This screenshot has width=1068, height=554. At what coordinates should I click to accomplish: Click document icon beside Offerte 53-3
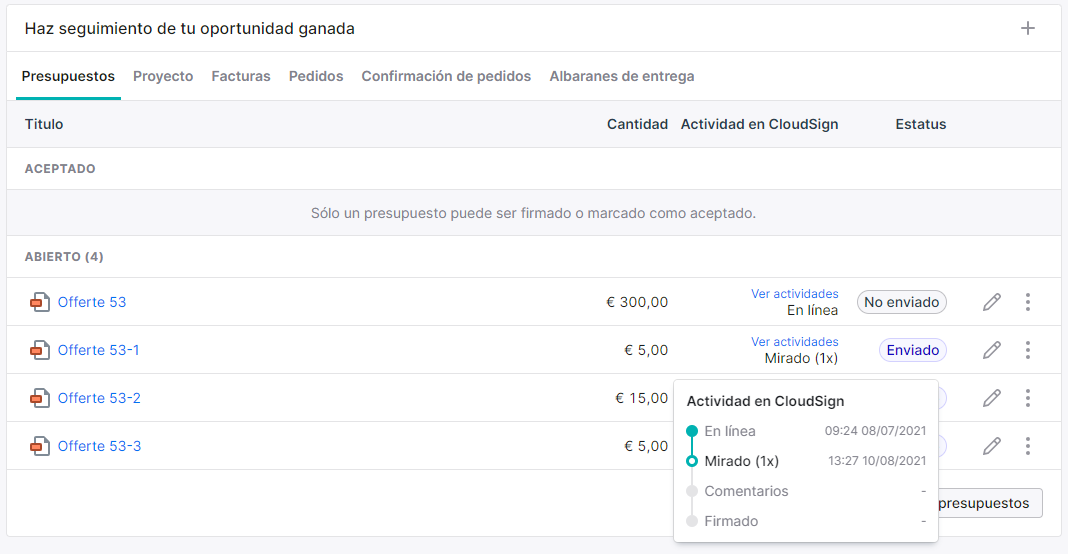[40, 446]
